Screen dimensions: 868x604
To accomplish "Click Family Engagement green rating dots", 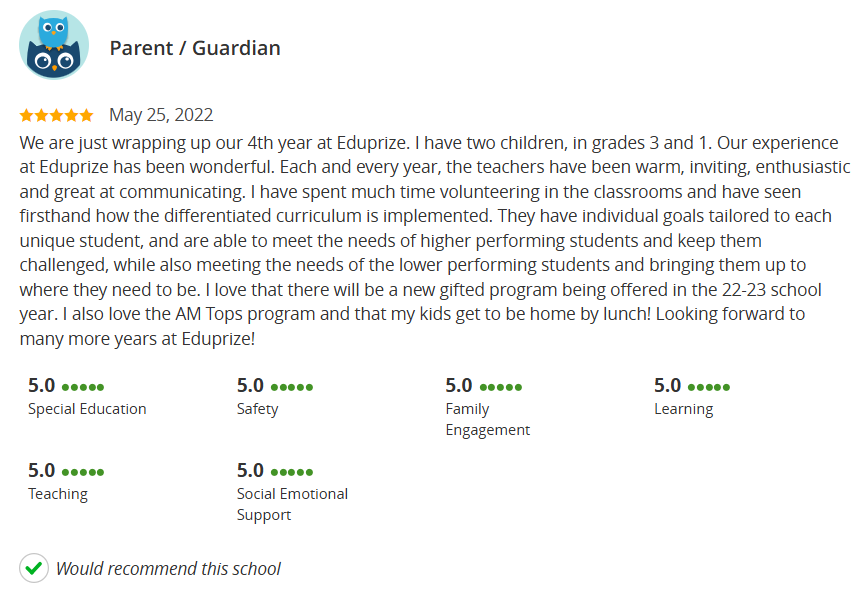I will (x=500, y=387).
